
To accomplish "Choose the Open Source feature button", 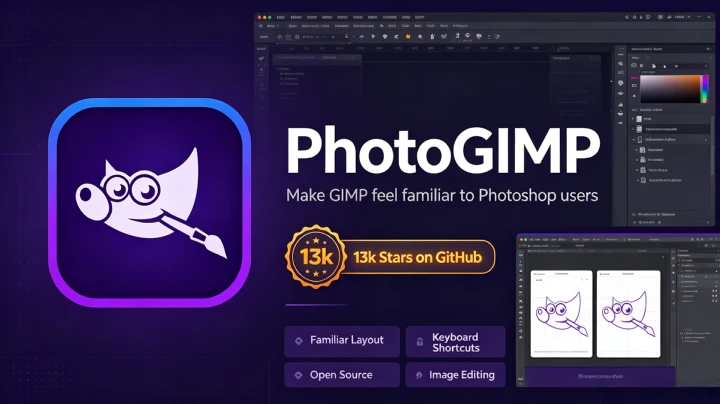I will pos(342,375).
